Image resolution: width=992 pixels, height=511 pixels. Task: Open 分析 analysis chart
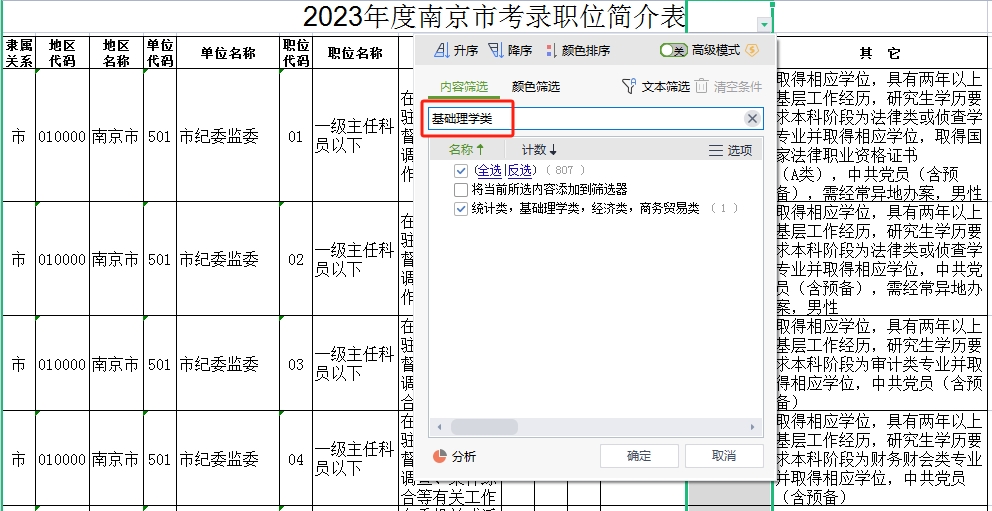click(x=454, y=457)
